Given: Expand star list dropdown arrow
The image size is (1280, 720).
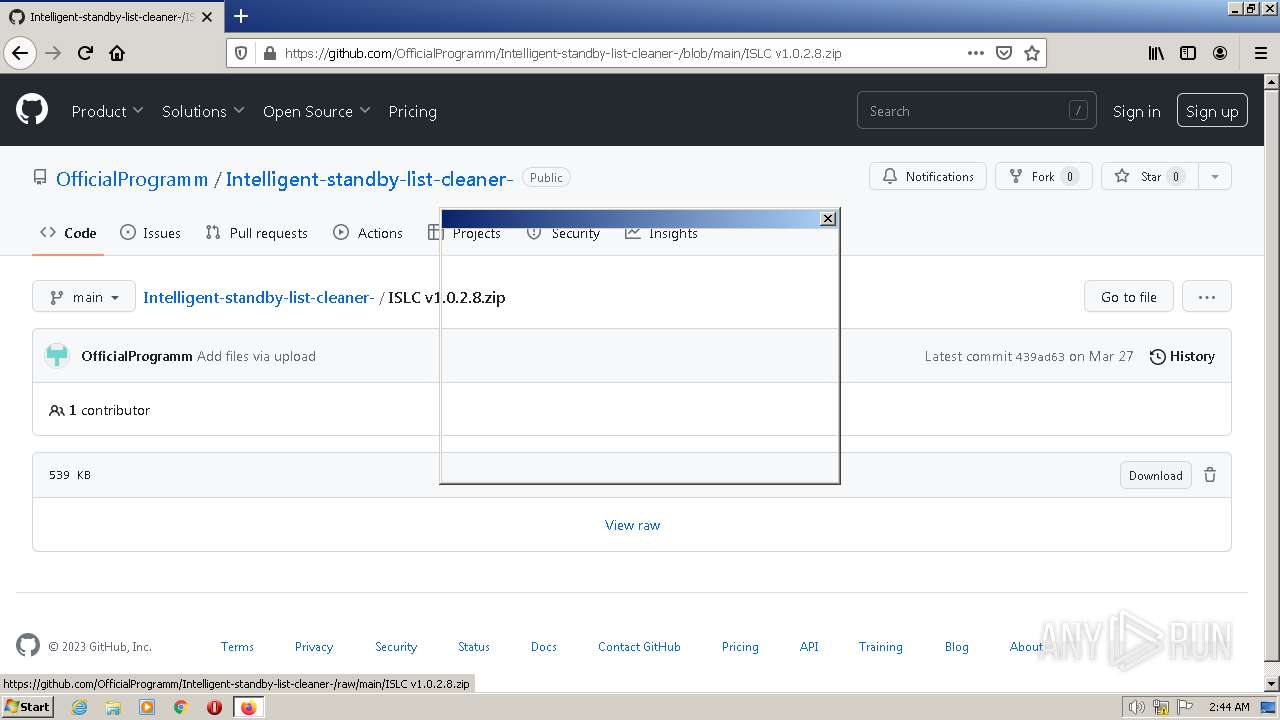Looking at the screenshot, I should [x=1215, y=176].
